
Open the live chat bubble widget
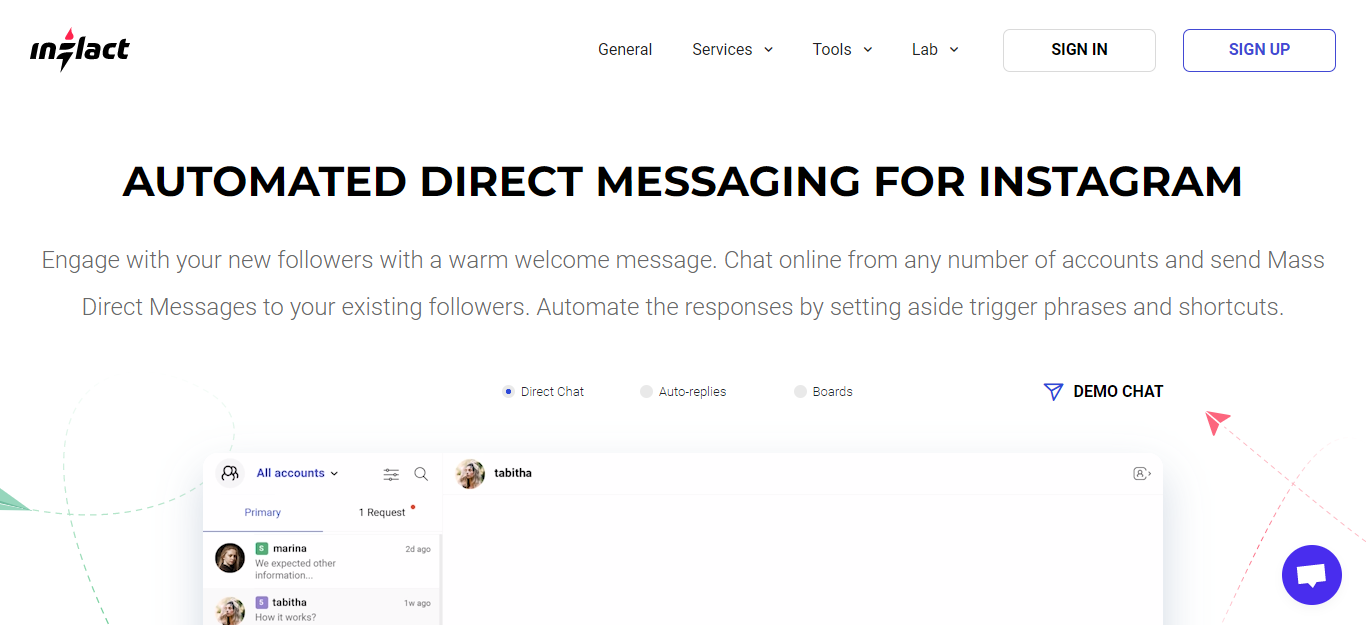tap(1311, 575)
